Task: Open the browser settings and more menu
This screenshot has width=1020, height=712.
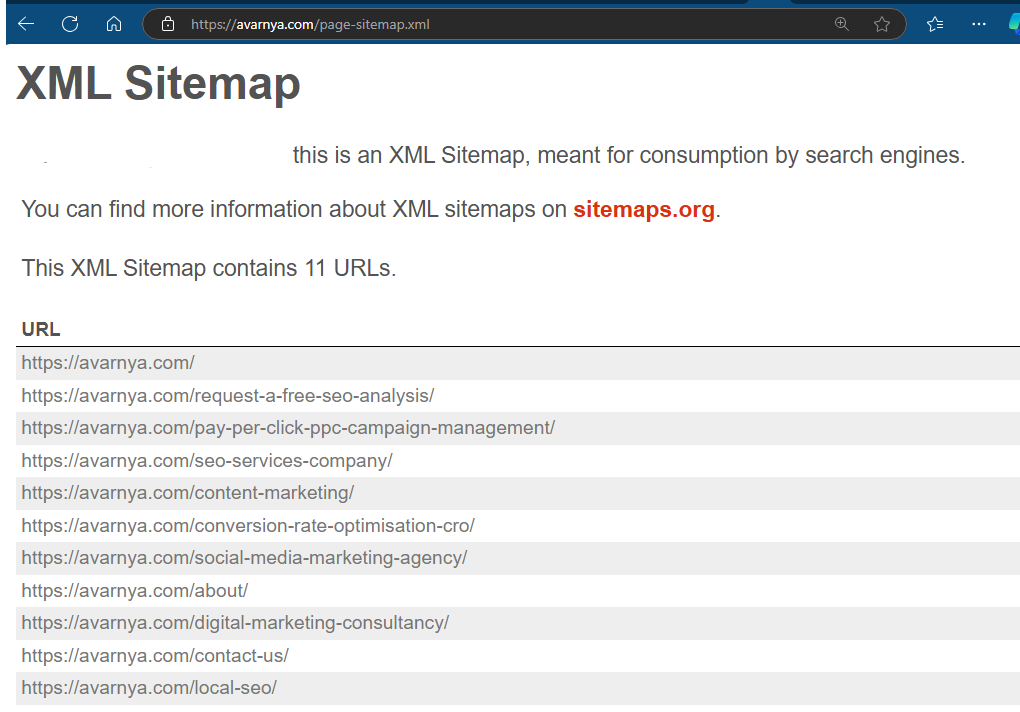Action: click(979, 24)
